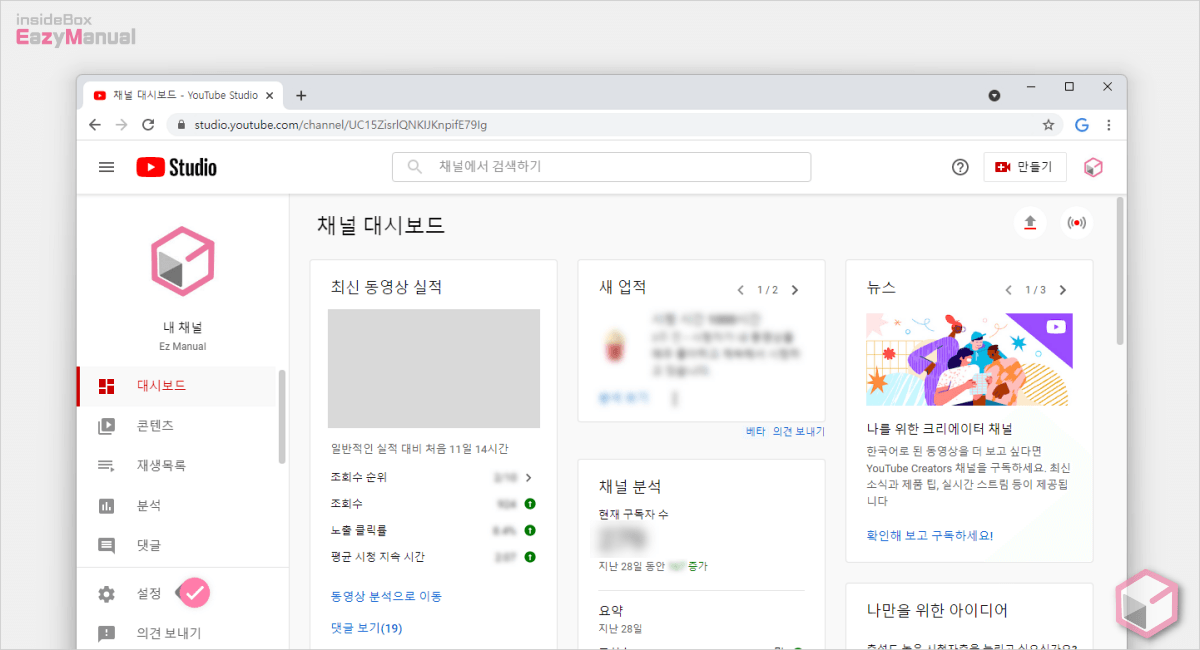The width and height of the screenshot is (1200, 650).
Task: Go to next 새 업적 card
Action: click(x=795, y=290)
